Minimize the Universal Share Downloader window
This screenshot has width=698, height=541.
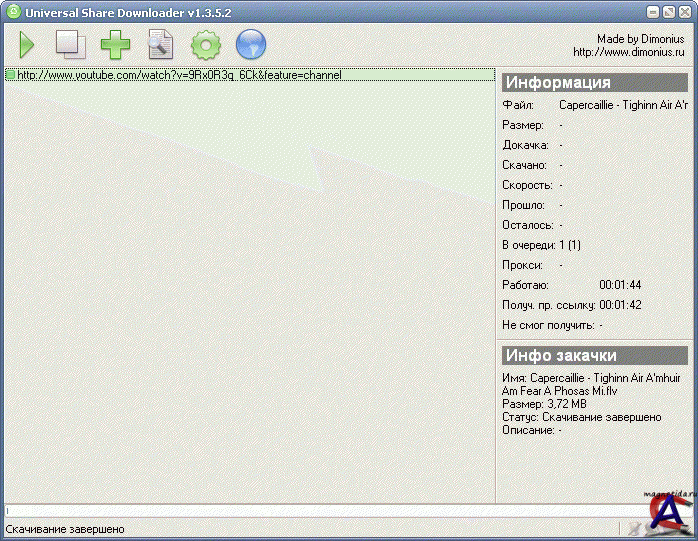coord(652,11)
